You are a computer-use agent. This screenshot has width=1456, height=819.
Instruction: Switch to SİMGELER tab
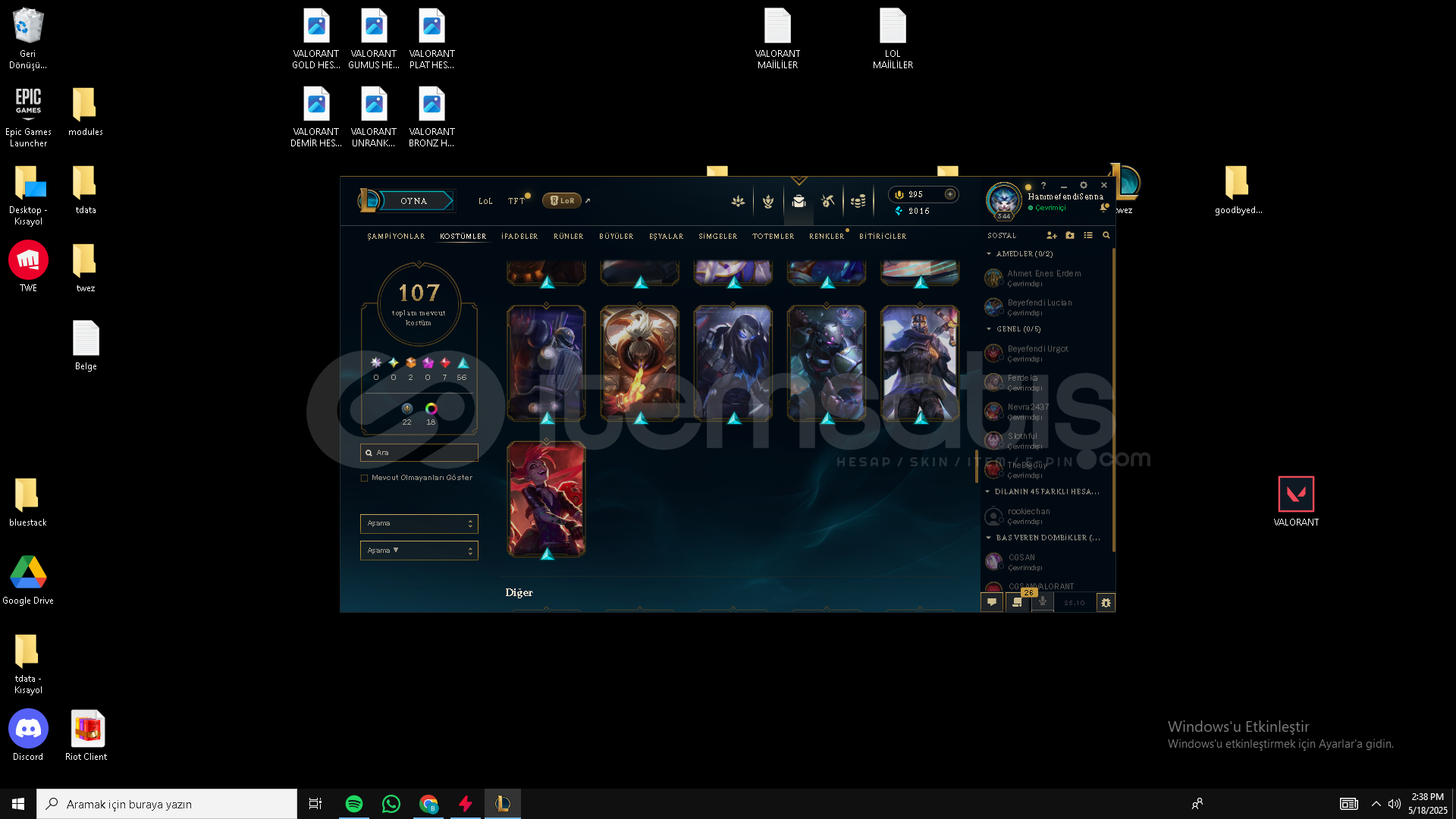click(x=718, y=237)
